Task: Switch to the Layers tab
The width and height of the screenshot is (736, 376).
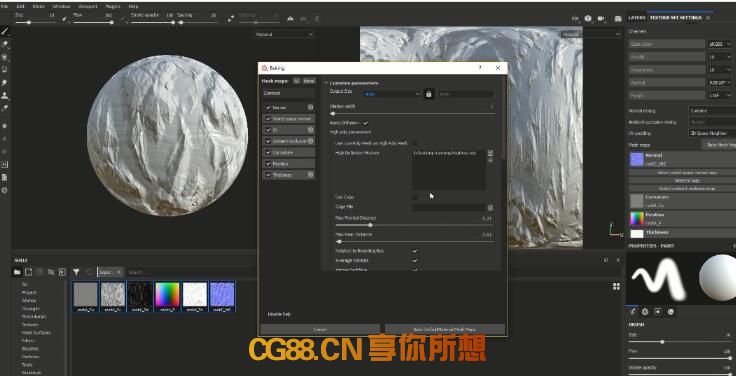Action: tap(637, 18)
